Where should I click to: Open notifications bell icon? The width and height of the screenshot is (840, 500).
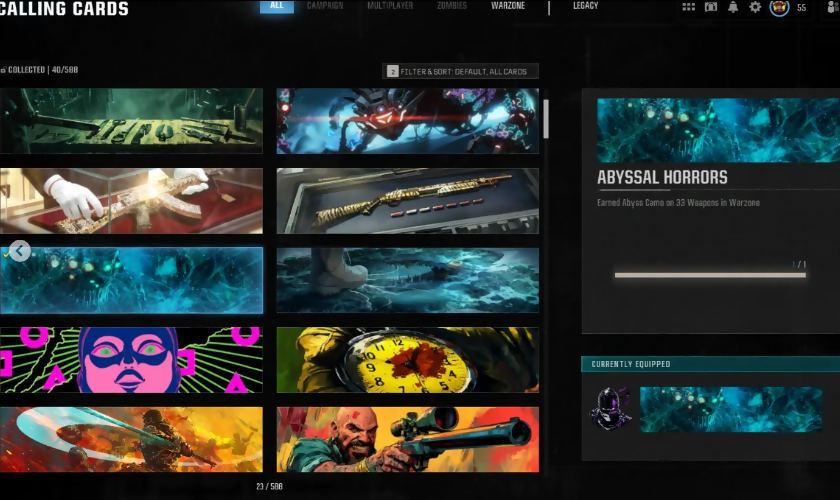(733, 7)
